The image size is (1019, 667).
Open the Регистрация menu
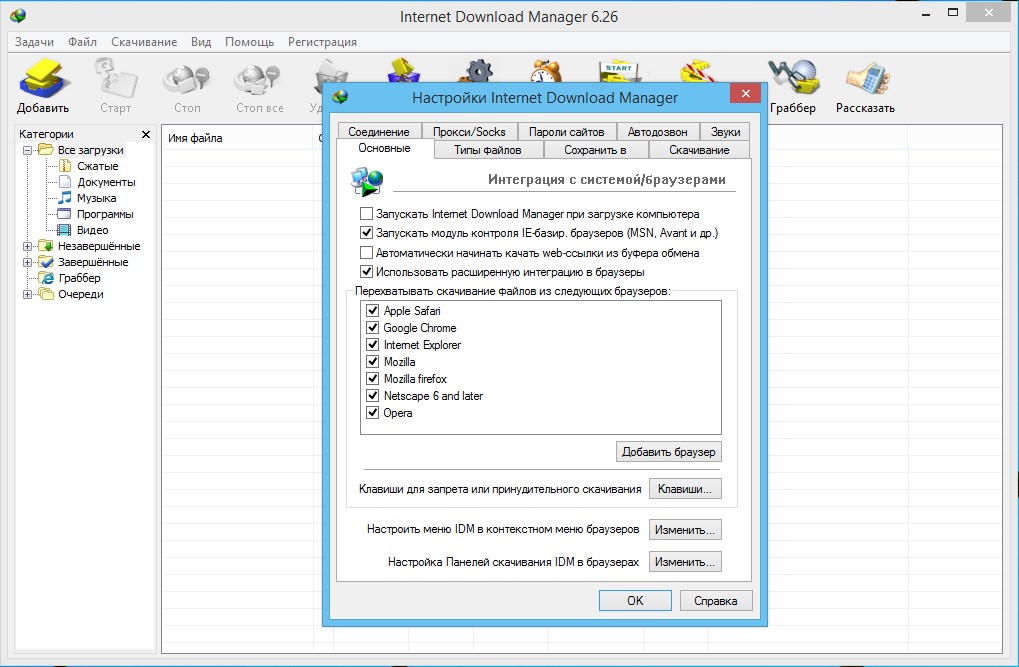coord(322,42)
